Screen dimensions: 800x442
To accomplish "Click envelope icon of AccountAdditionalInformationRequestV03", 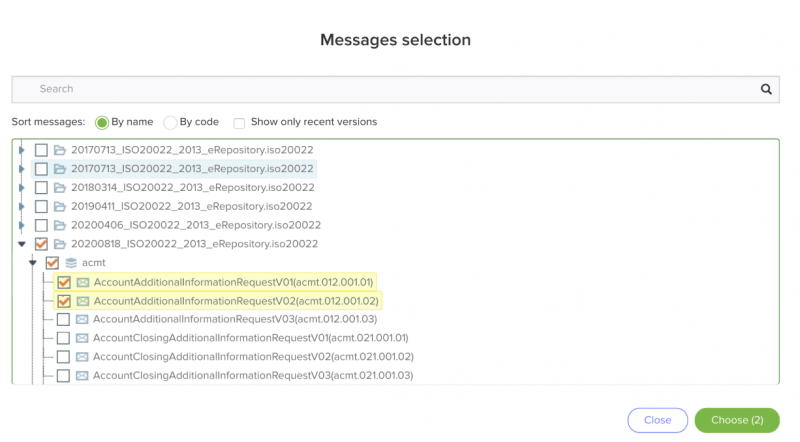I will [x=82, y=320].
